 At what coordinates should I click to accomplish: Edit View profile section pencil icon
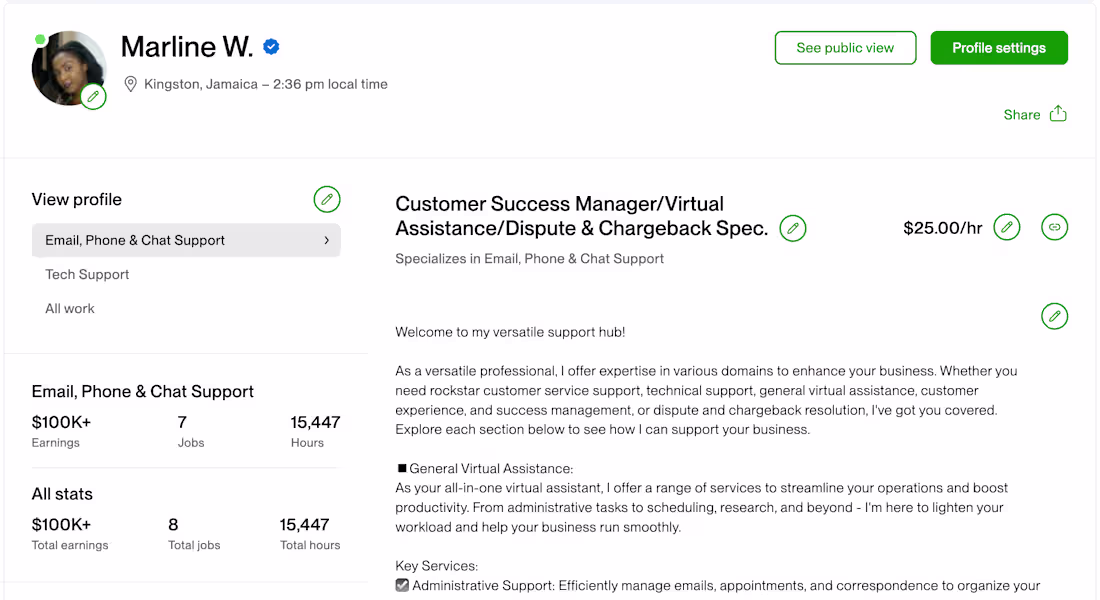click(327, 199)
